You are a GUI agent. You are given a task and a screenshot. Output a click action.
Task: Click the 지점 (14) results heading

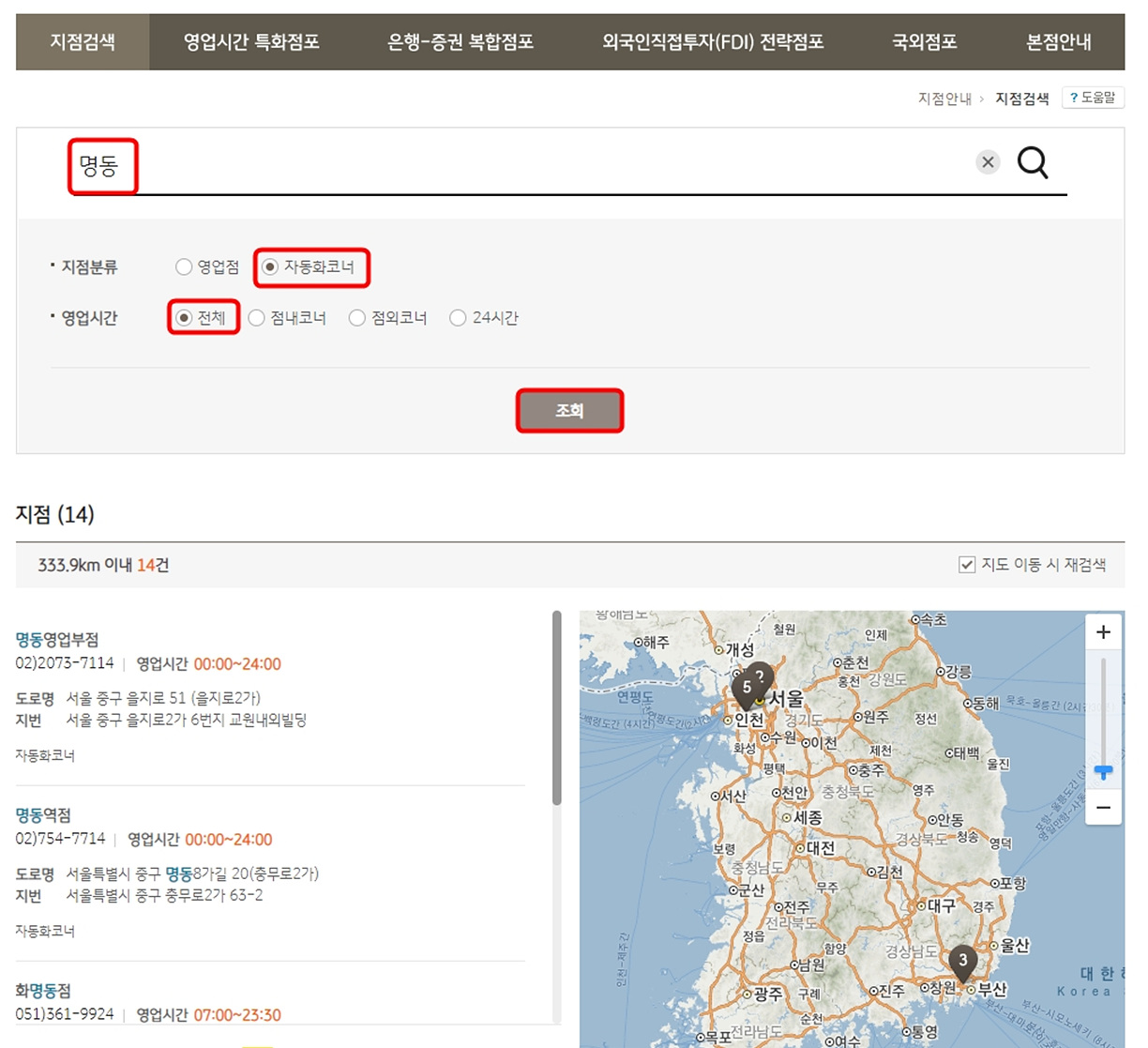click(x=55, y=514)
